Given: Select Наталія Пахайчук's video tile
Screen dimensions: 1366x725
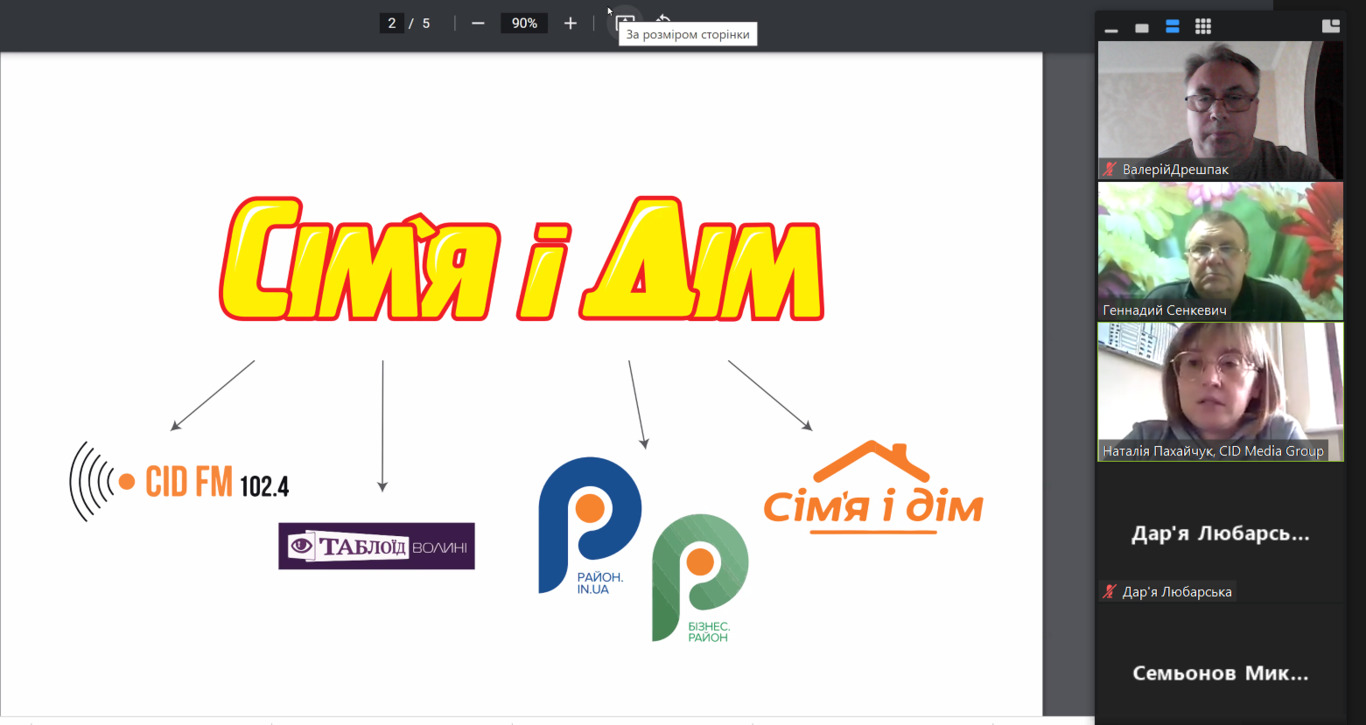Looking at the screenshot, I should coord(1220,392).
